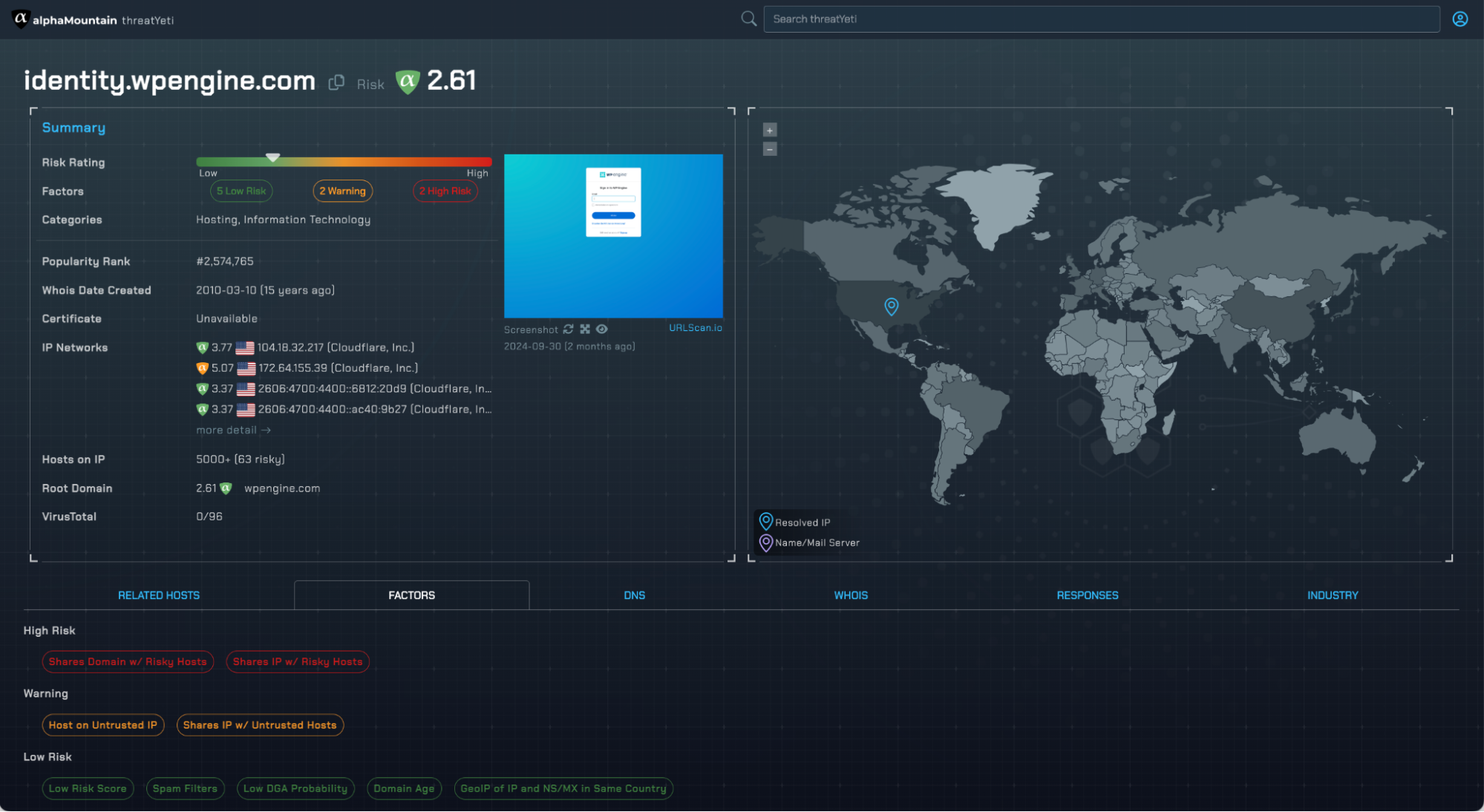
Task: Focus the Search threatYeti input field
Action: click(x=1102, y=19)
